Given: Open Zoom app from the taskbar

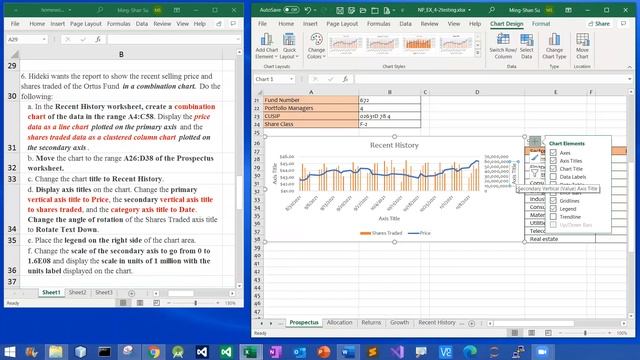Looking at the screenshot, I should [x=542, y=351].
